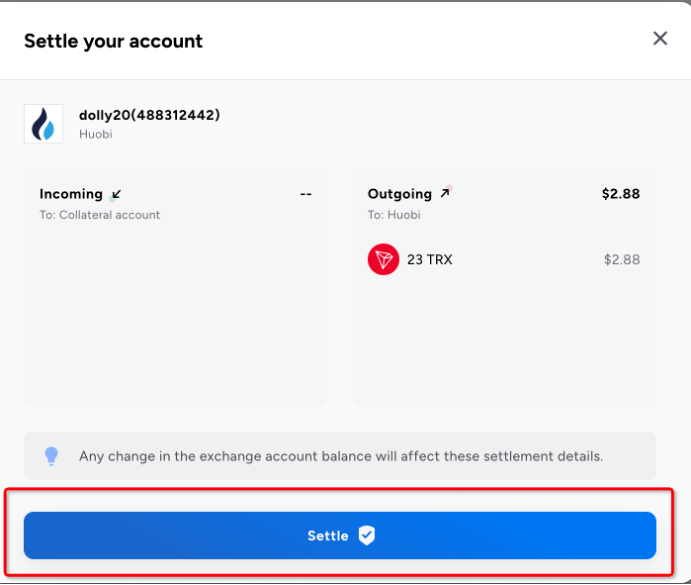Screen dimensions: 691x585
Task: Click the Outgoing section heading
Action: point(399,194)
